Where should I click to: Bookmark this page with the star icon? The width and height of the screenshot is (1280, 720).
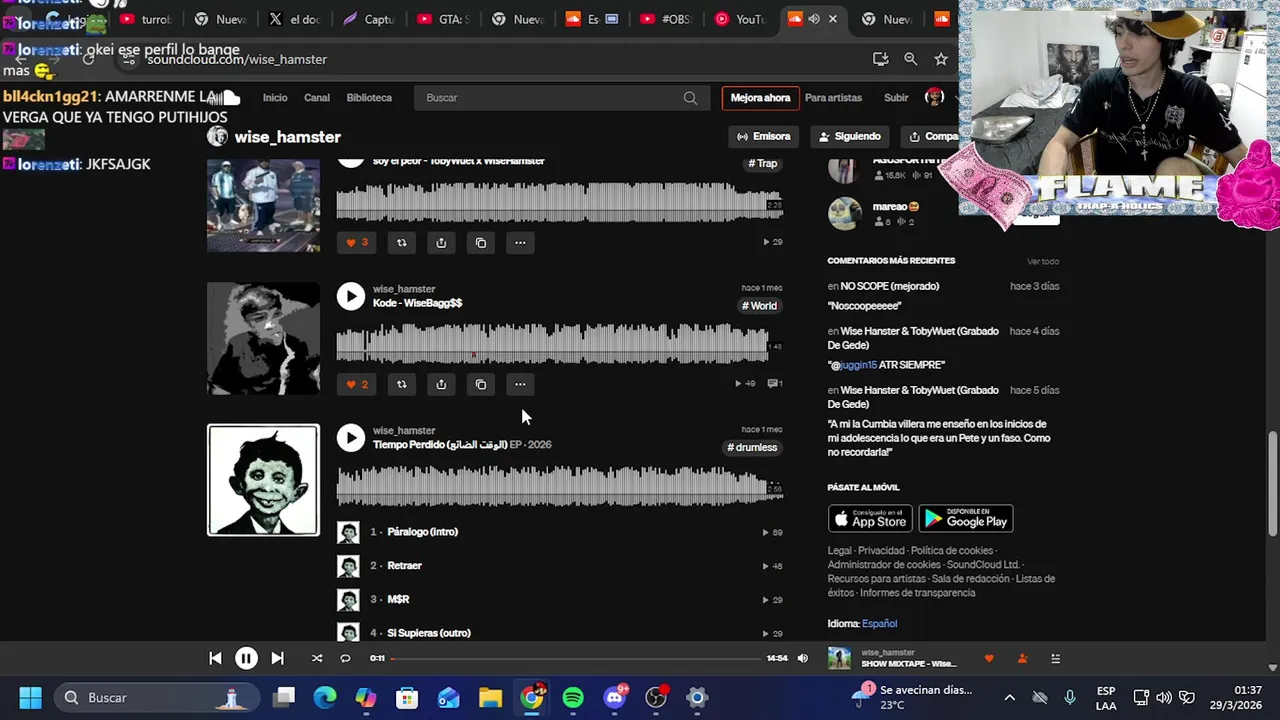point(941,59)
